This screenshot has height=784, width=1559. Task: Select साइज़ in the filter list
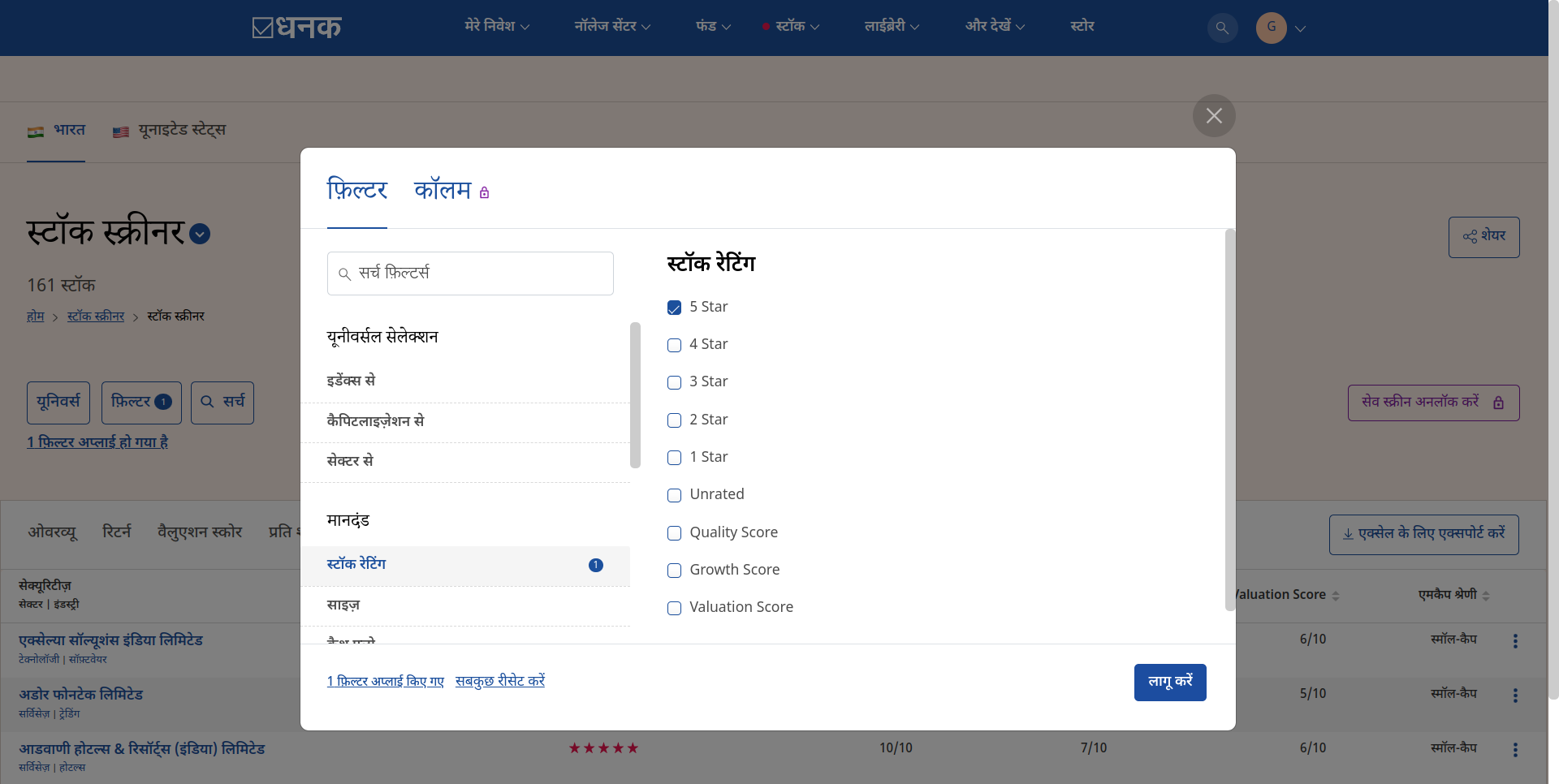coord(343,605)
